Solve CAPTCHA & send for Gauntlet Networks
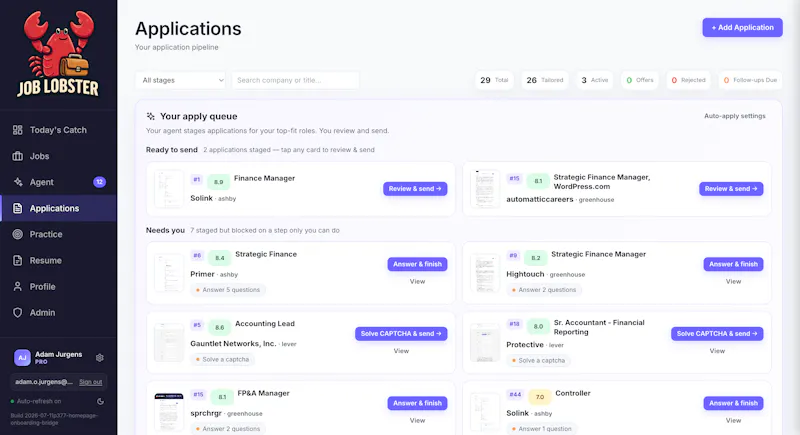 tap(401, 334)
